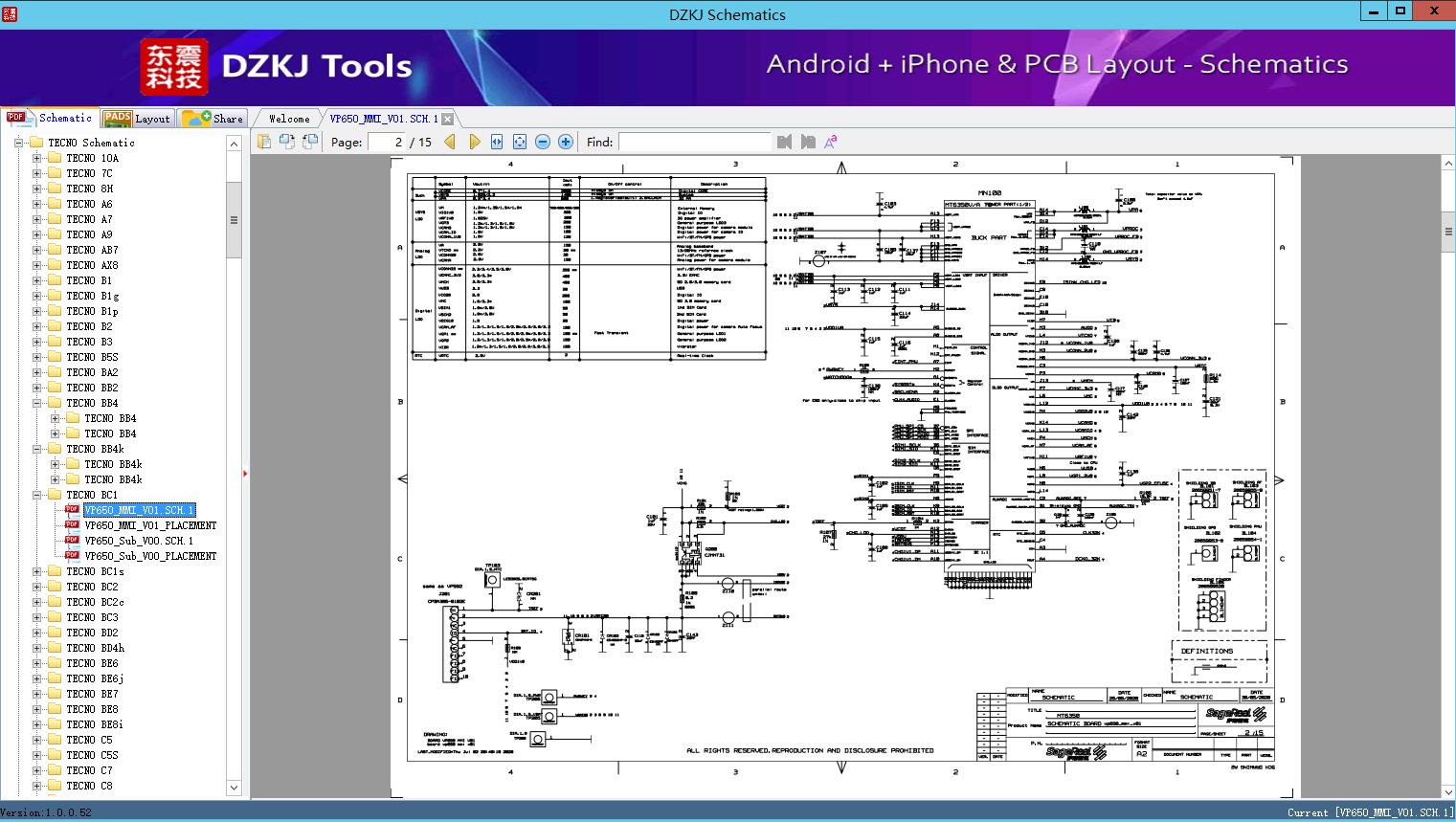Go to the next page arrow
1456x822 pixels.
tap(474, 142)
